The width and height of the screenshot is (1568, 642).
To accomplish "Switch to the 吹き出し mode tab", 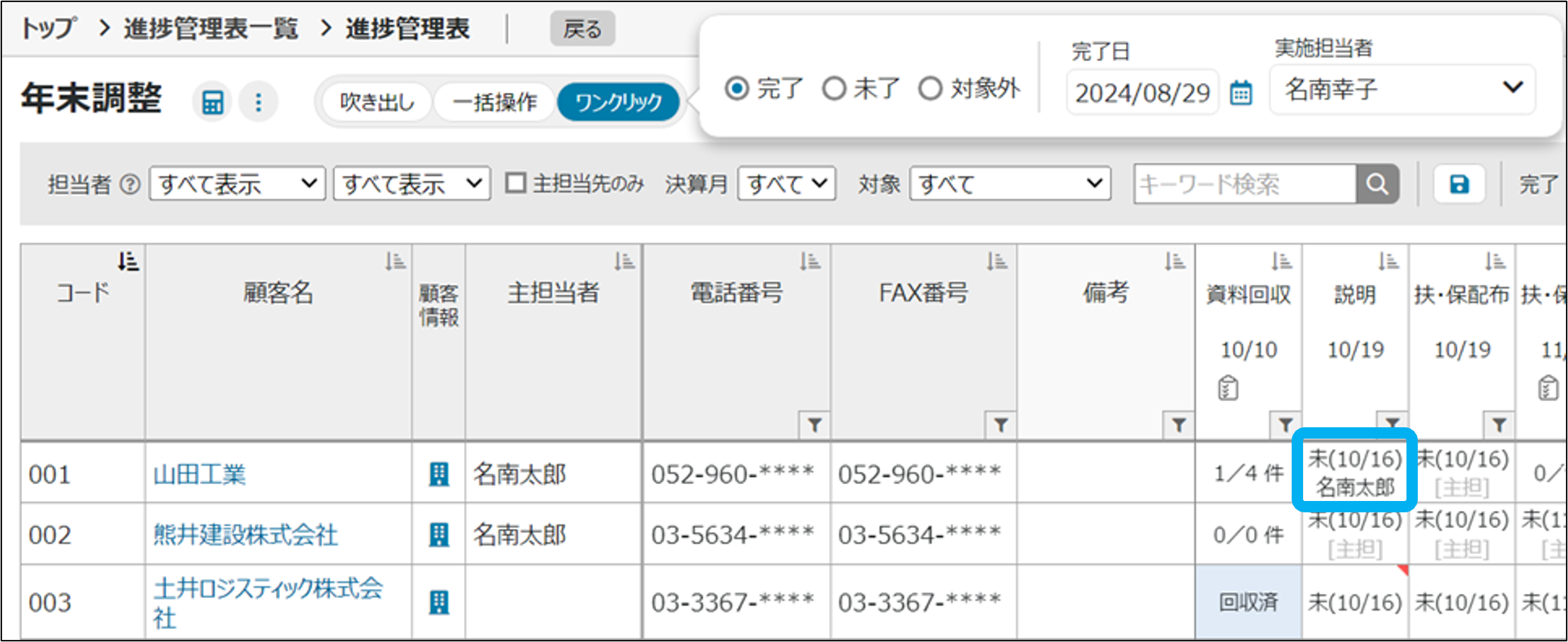I will (x=377, y=102).
